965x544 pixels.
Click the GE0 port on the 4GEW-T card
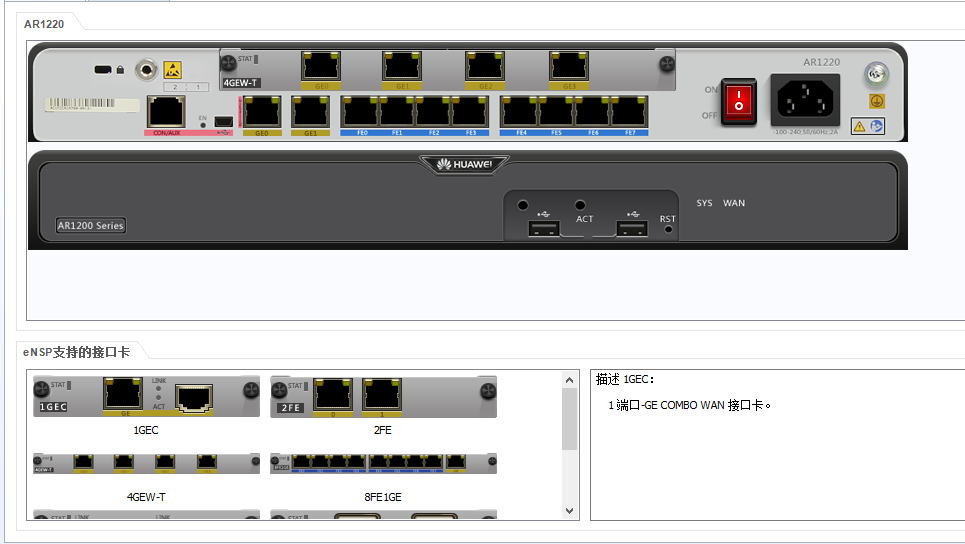coord(321,66)
